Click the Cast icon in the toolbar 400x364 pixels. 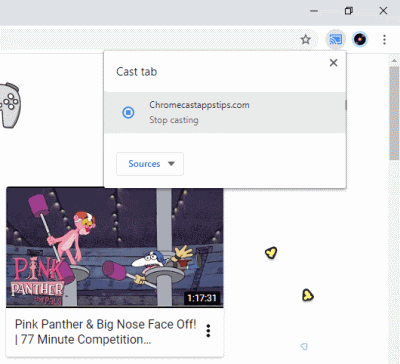click(336, 40)
